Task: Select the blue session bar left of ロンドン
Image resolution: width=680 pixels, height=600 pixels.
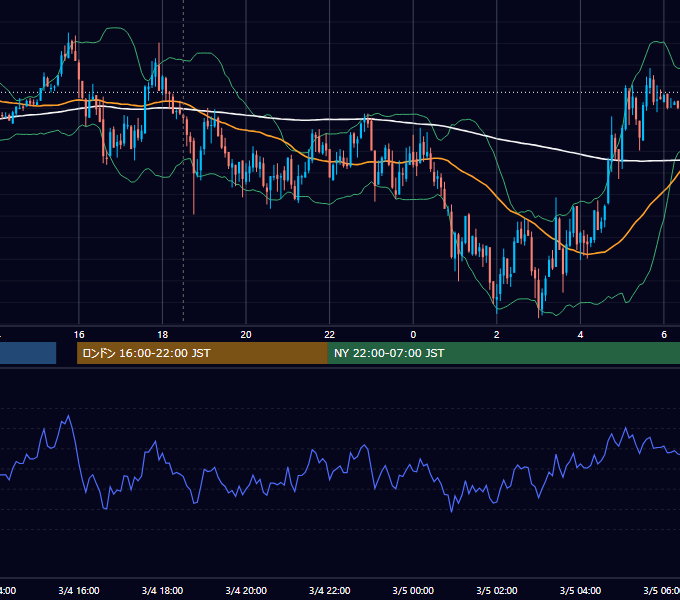Action: [28, 353]
